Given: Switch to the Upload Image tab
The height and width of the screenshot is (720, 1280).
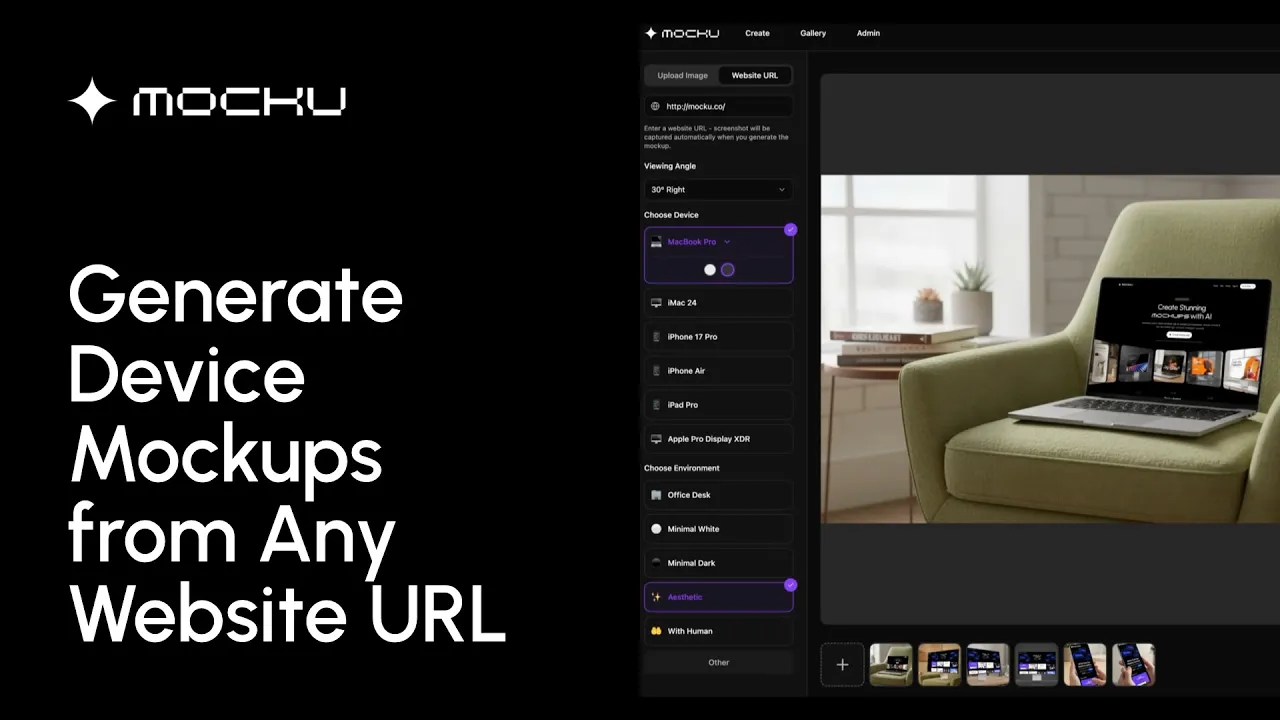Looking at the screenshot, I should pos(682,75).
